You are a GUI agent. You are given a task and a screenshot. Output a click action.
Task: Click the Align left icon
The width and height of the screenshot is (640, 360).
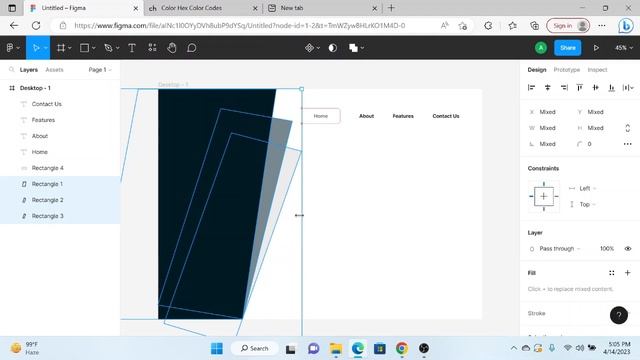coord(531,87)
